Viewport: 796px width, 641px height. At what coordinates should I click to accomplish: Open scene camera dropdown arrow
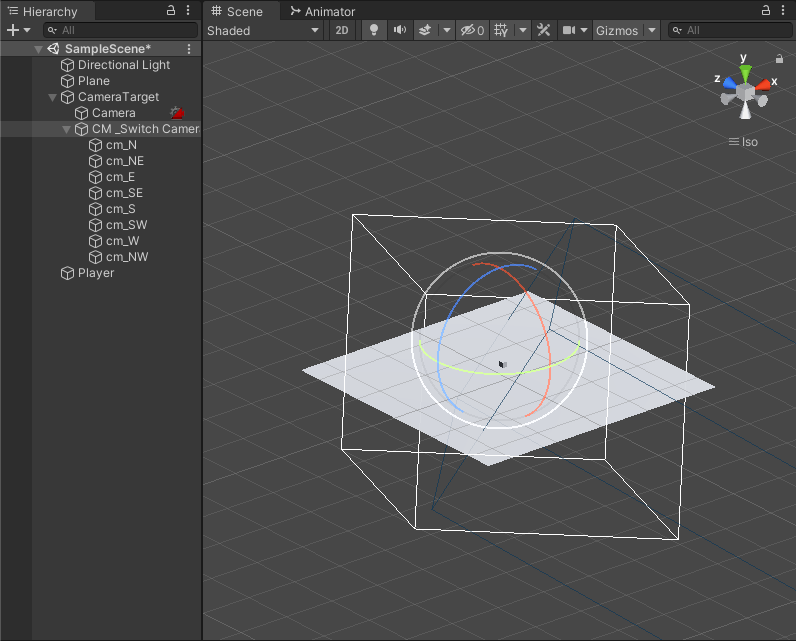pyautogui.click(x=584, y=30)
